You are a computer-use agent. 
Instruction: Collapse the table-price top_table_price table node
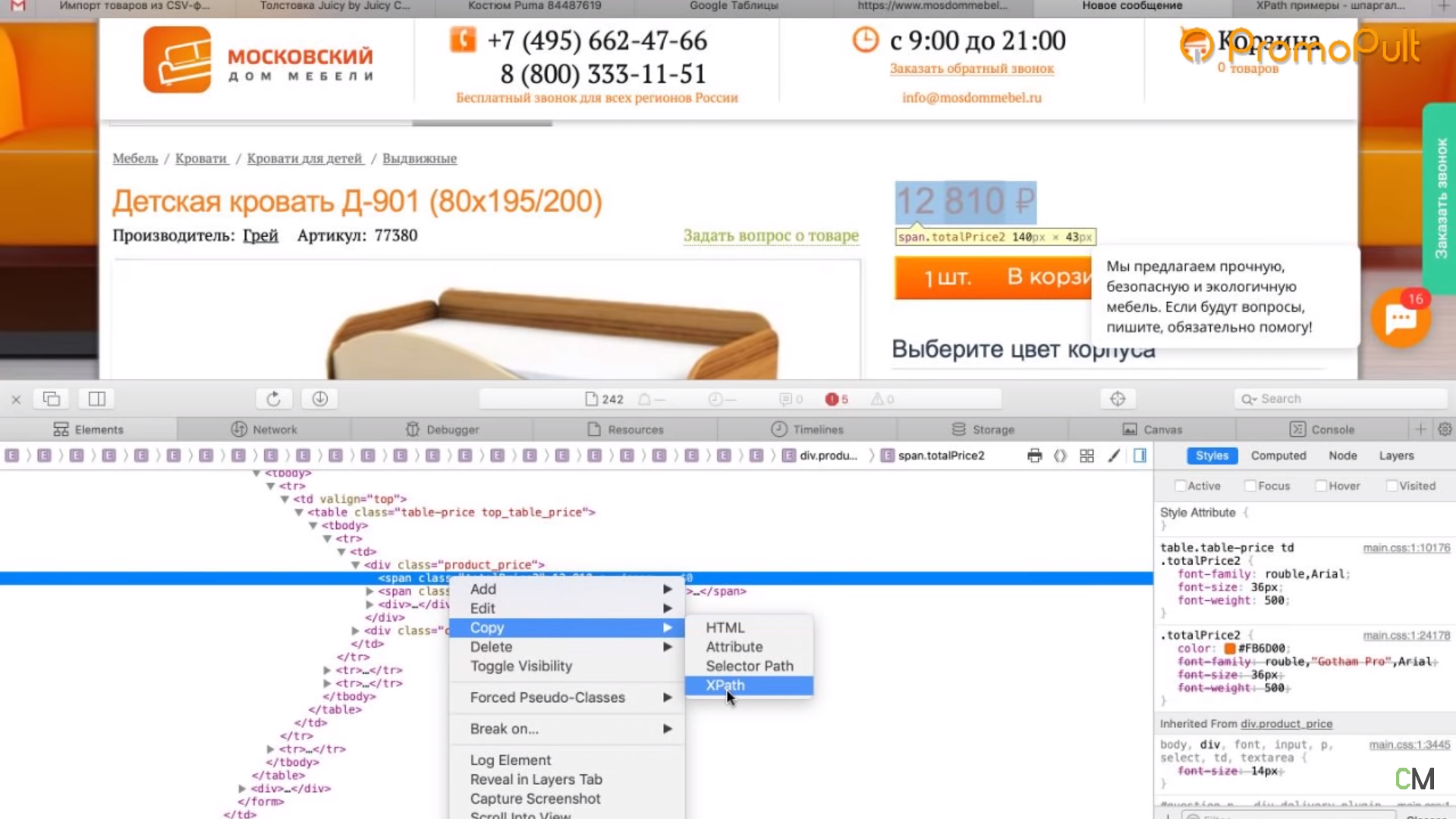point(299,512)
